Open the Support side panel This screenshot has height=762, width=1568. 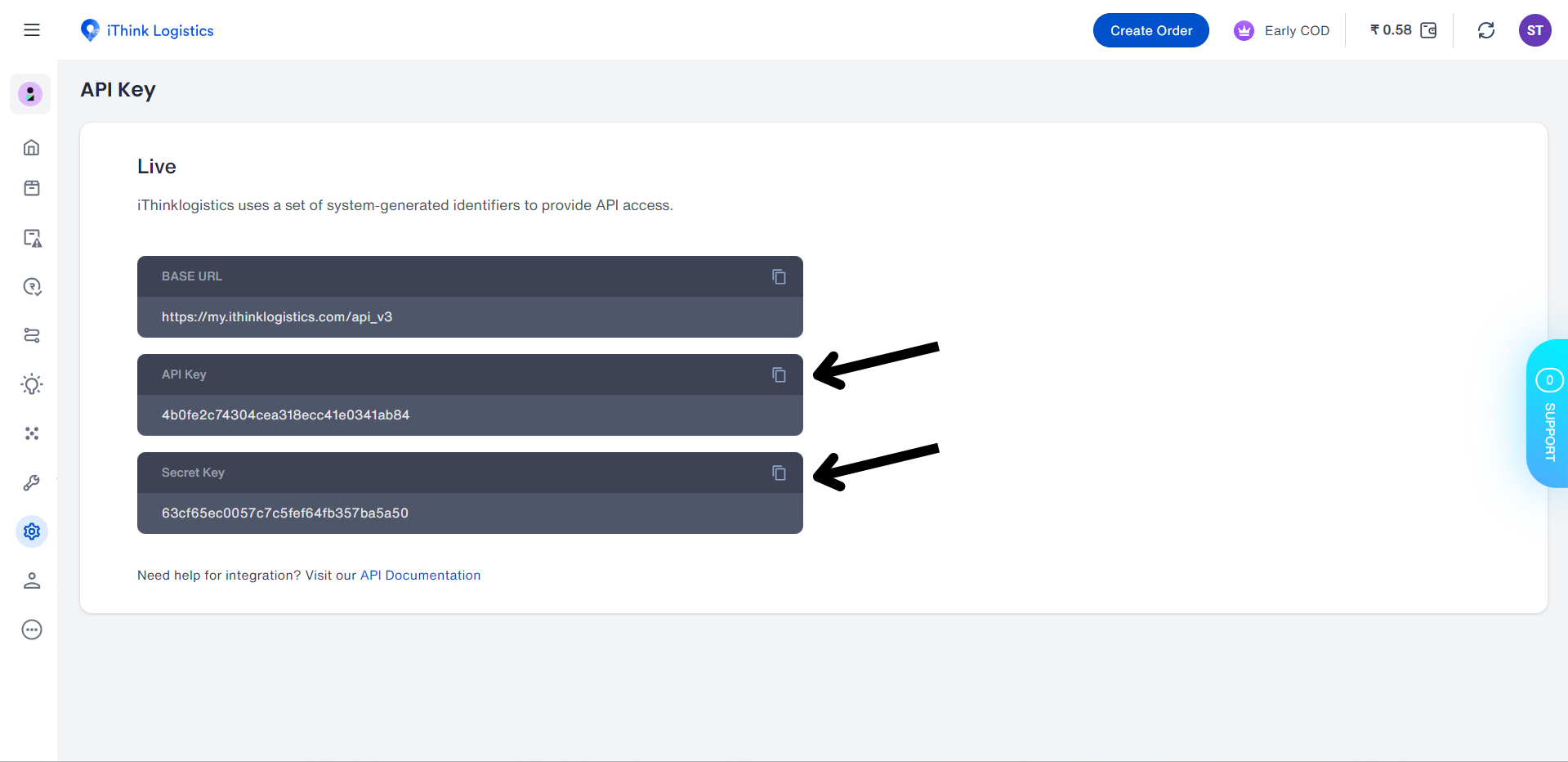[1548, 414]
